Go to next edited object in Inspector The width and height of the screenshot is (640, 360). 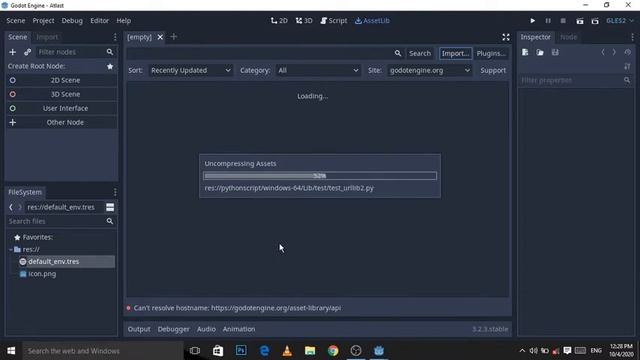coord(614,52)
